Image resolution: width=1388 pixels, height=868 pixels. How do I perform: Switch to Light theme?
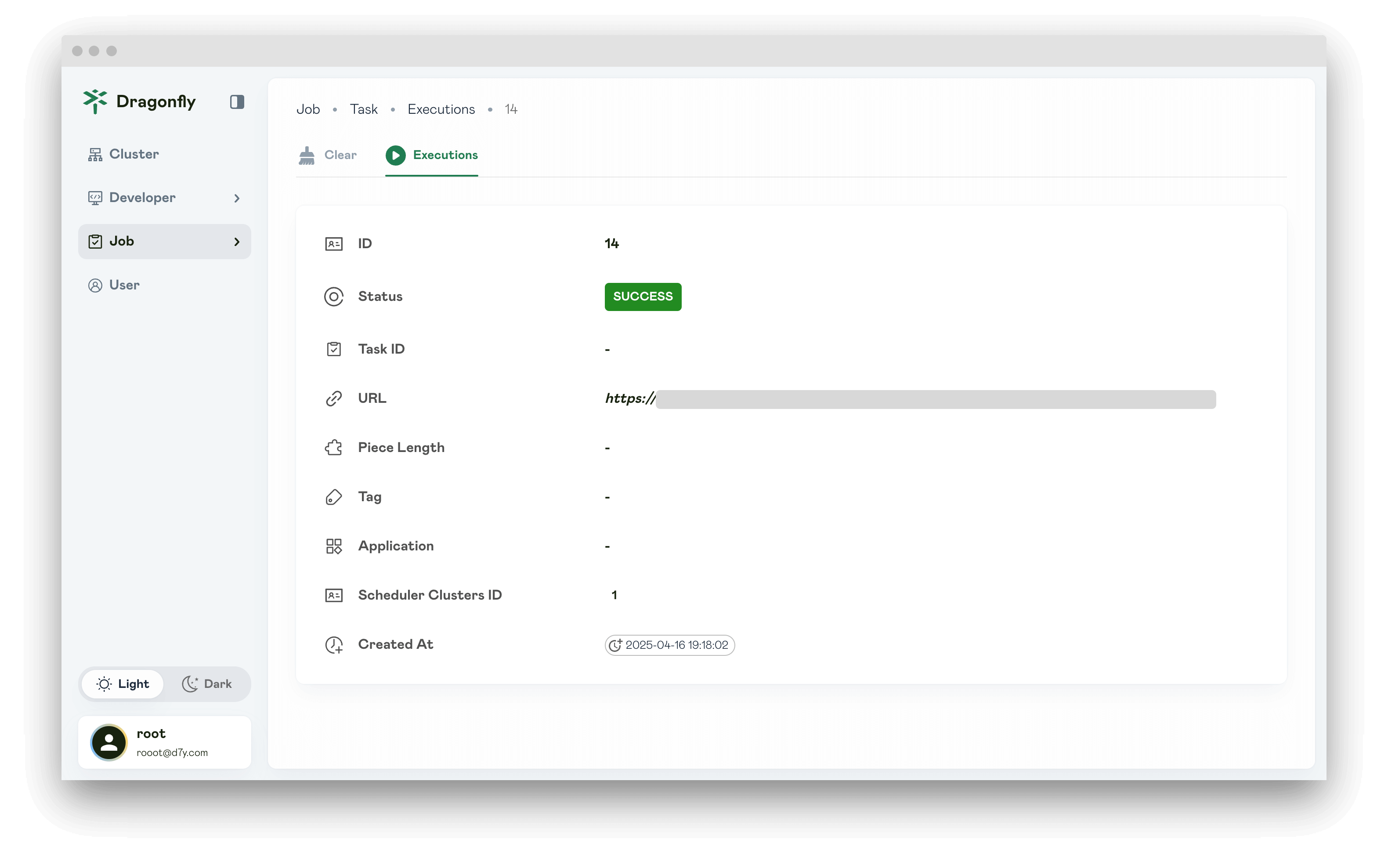122,684
